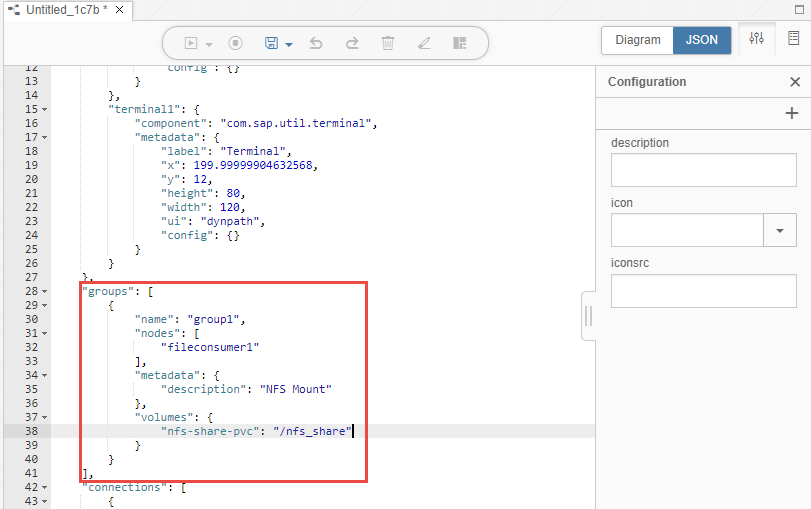Toggle the configuration sliders panel icon

(757, 40)
